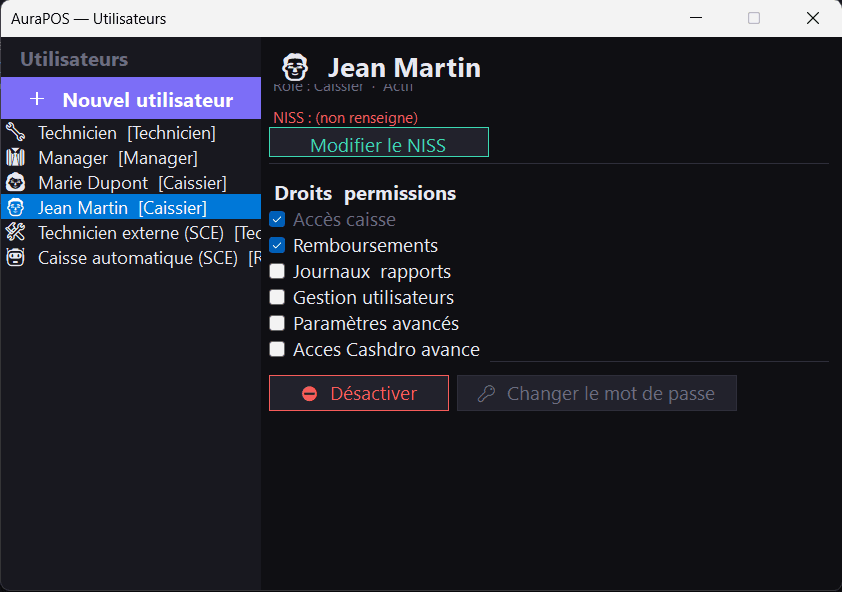842x592 pixels.
Task: Click Marie Dupont's avatar icon
Action: pos(16,182)
